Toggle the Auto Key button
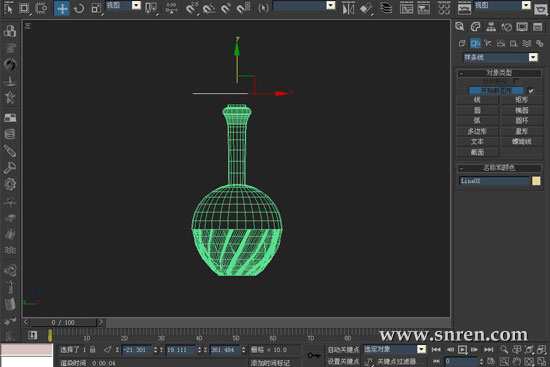Viewport: 550px width, 367px height. (343, 349)
